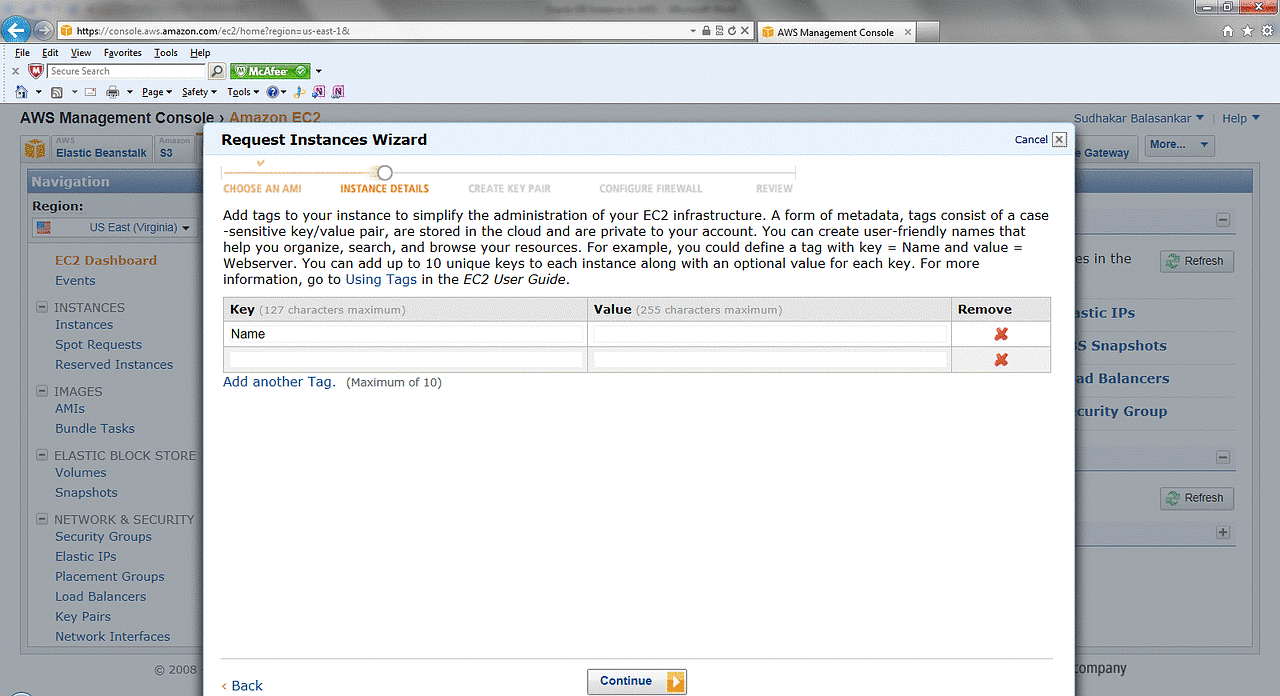
Task: Click the McAfee shield icon beside Secure Search
Action: coord(36,71)
